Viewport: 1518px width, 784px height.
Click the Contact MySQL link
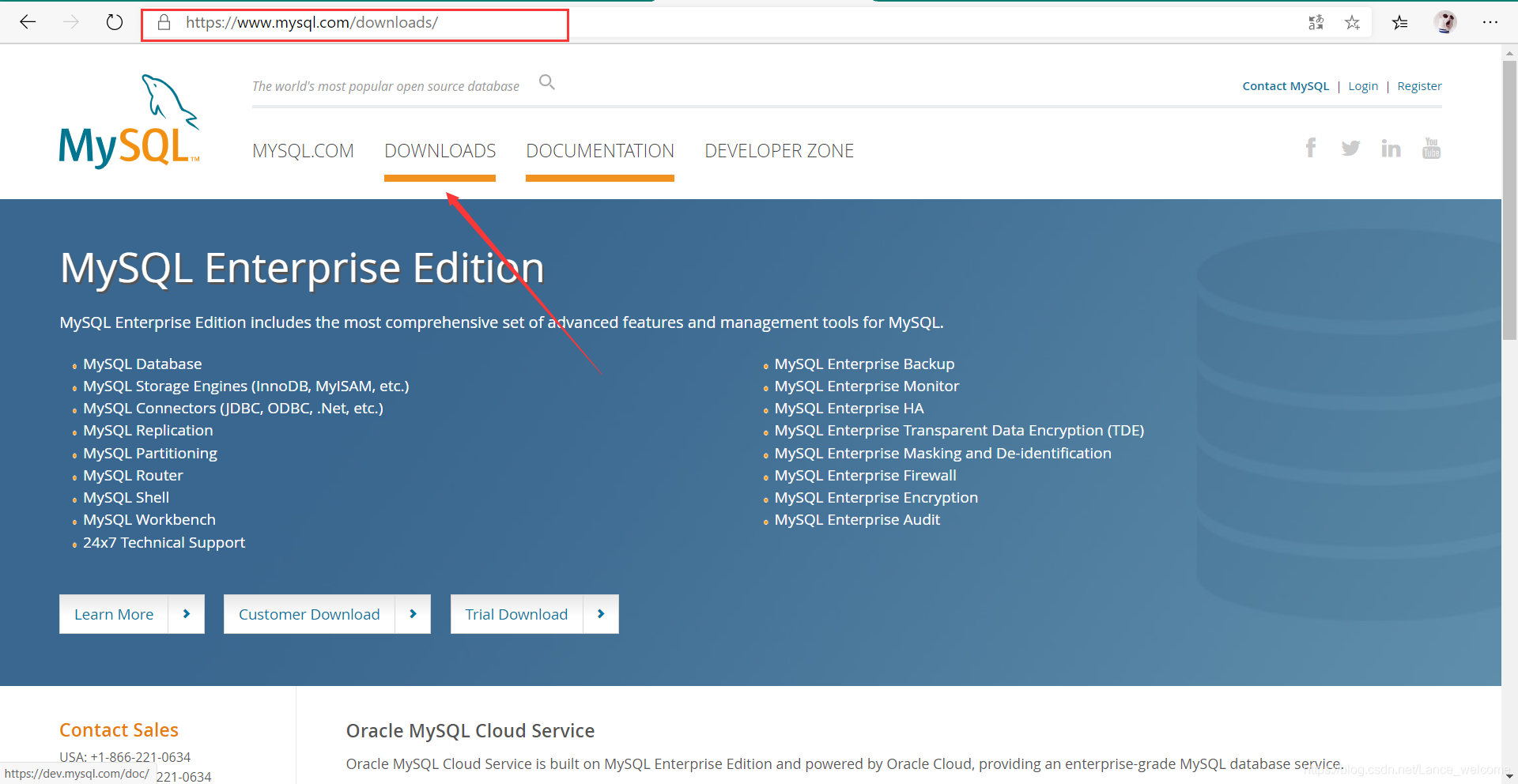(x=1286, y=86)
